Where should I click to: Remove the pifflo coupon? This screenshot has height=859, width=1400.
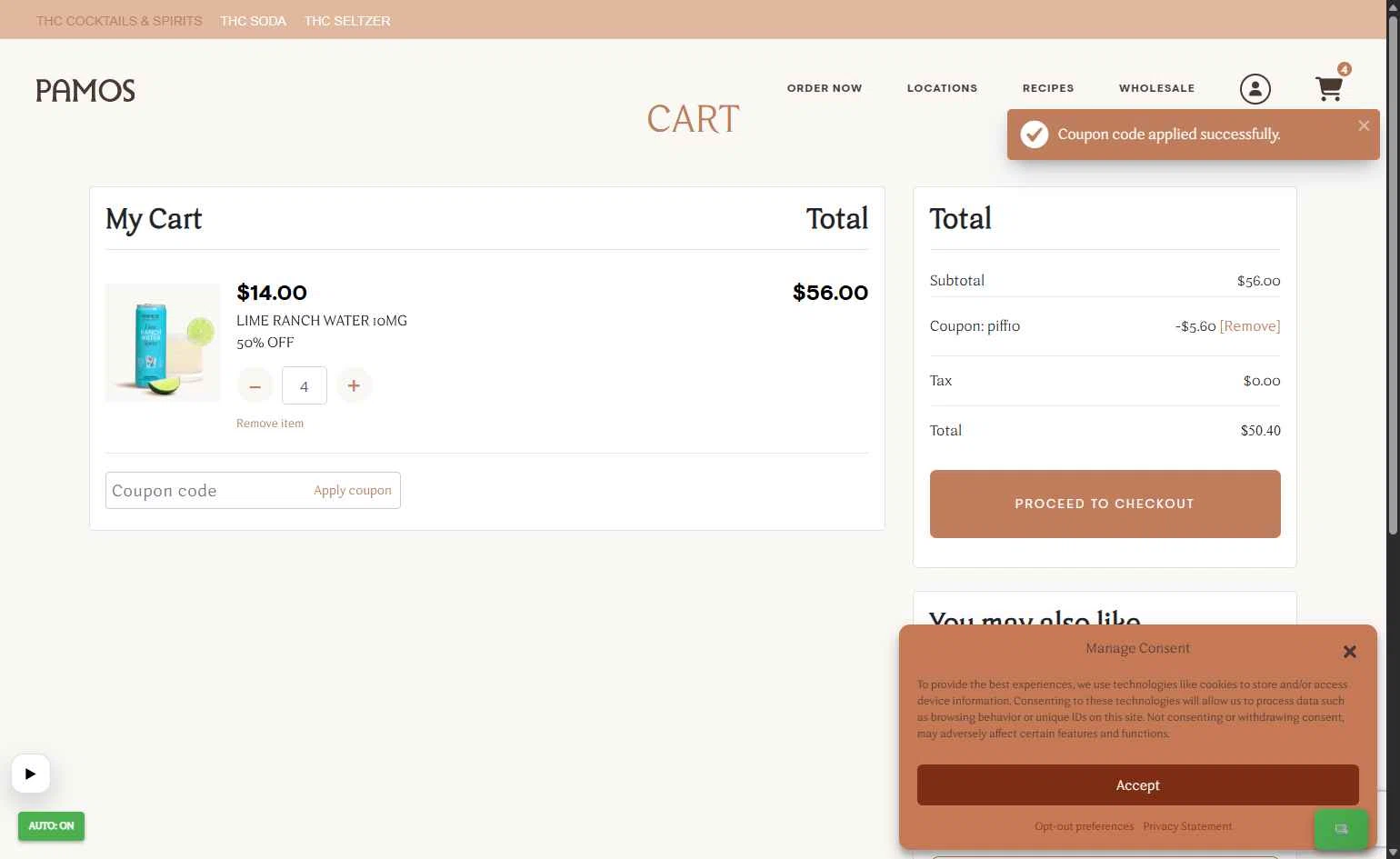tap(1250, 326)
